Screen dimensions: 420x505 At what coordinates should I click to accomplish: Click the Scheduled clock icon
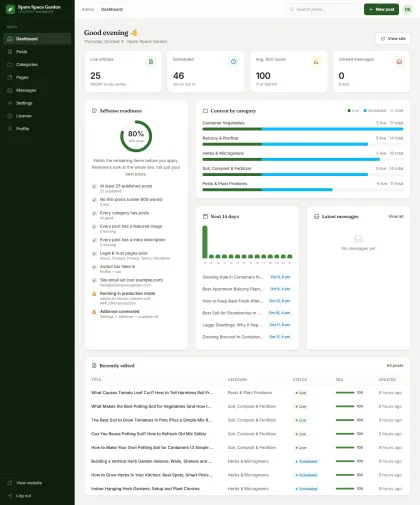coord(233,62)
